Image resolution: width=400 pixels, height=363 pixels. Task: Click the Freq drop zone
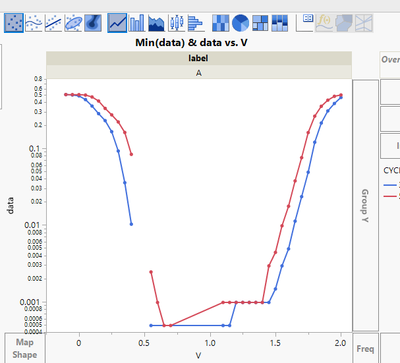point(365,348)
